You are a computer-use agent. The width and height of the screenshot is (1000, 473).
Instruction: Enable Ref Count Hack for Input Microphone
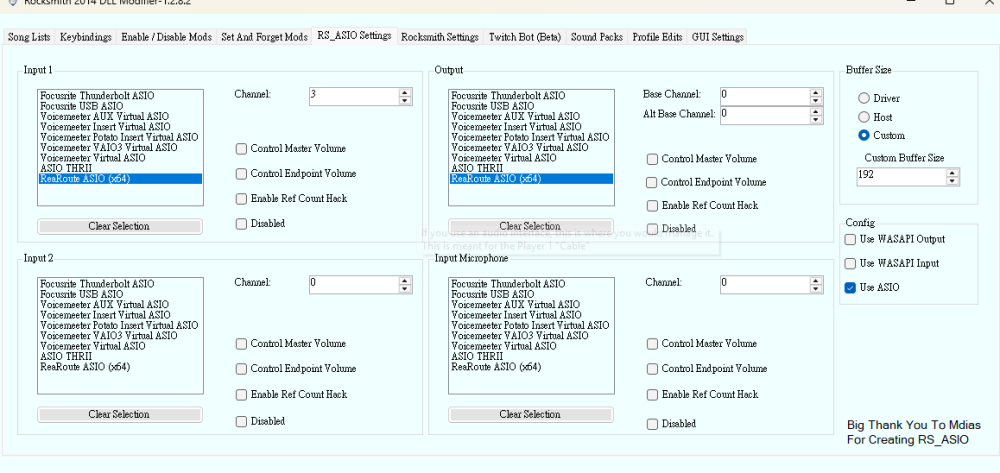tap(652, 395)
